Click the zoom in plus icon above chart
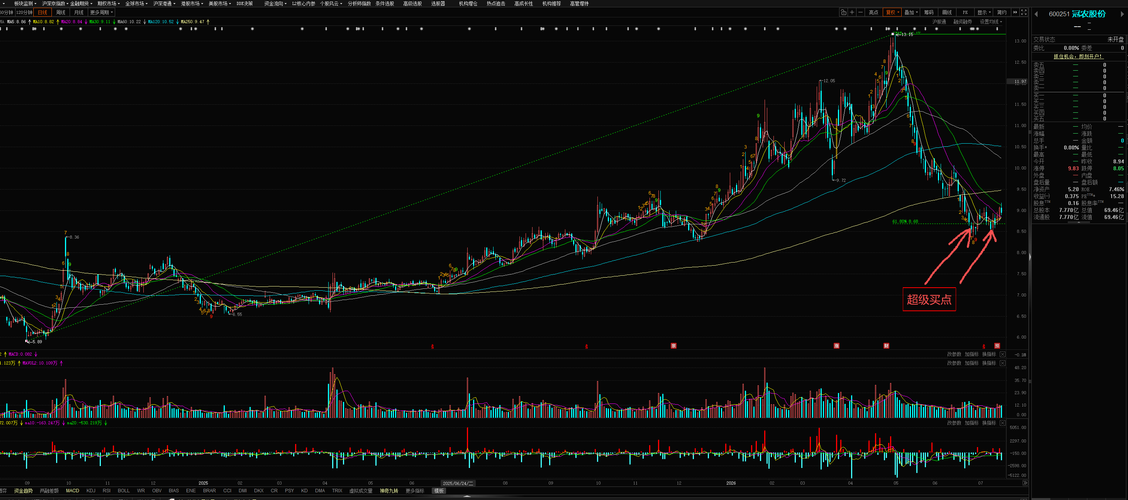This screenshot has height=500, width=1128. (x=852, y=12)
